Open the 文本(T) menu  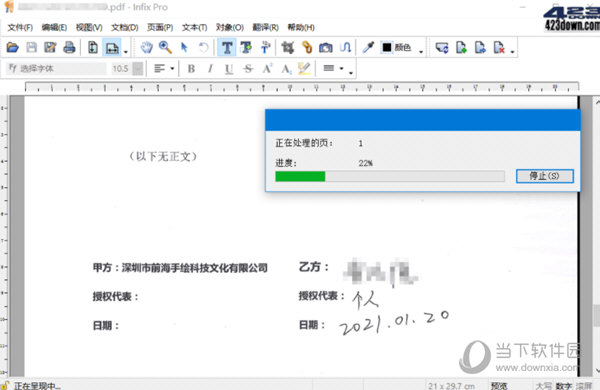[x=194, y=27]
